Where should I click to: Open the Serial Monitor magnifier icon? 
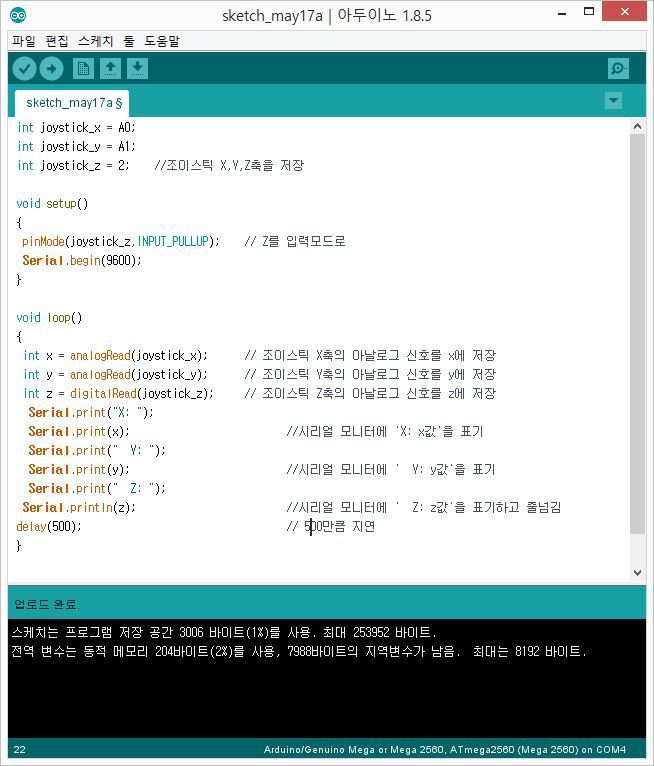point(618,68)
